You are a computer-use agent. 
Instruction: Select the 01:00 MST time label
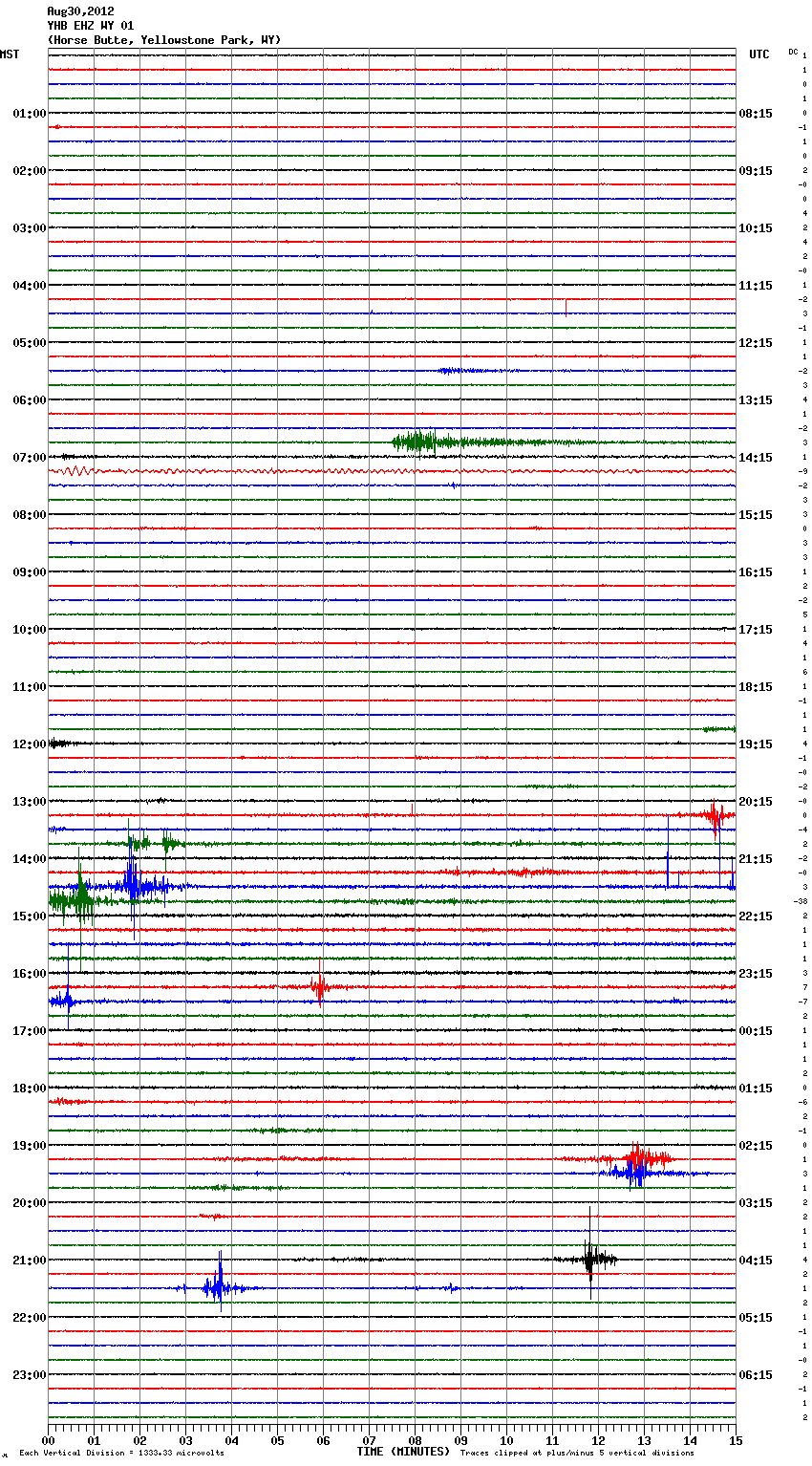point(30,114)
